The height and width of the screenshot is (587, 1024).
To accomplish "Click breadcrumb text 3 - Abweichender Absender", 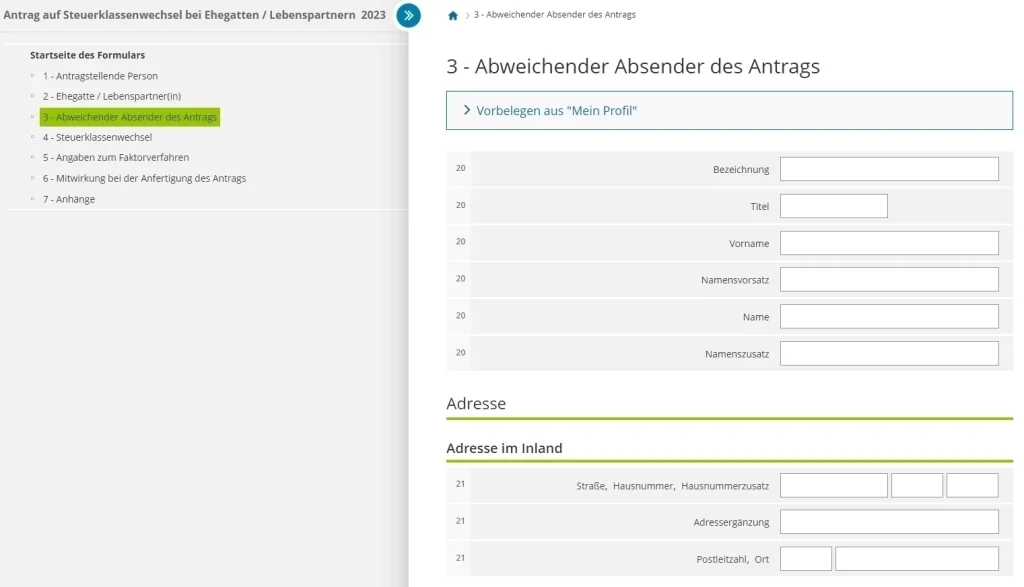I will 554,14.
